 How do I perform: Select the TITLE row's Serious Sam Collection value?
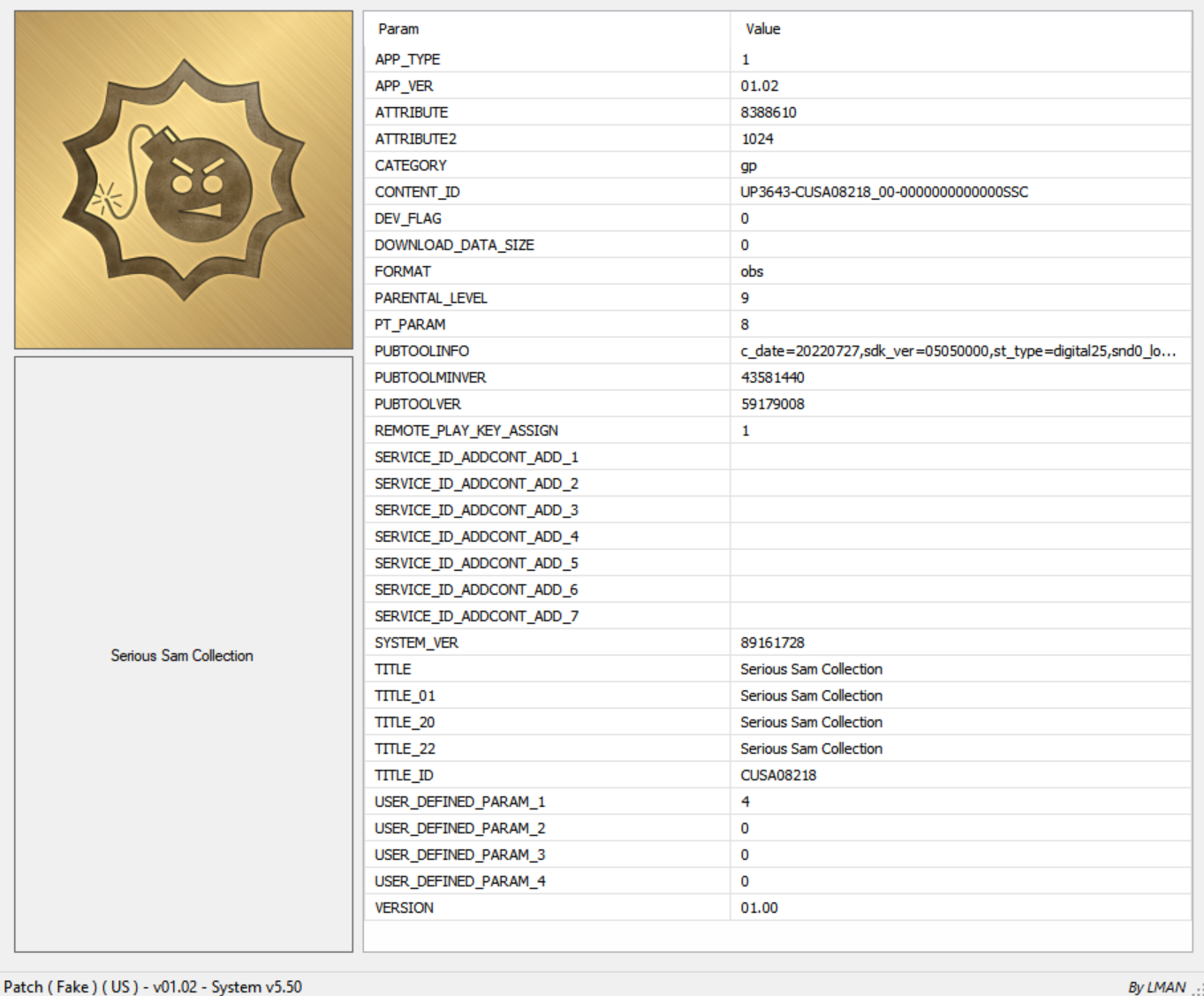click(812, 669)
